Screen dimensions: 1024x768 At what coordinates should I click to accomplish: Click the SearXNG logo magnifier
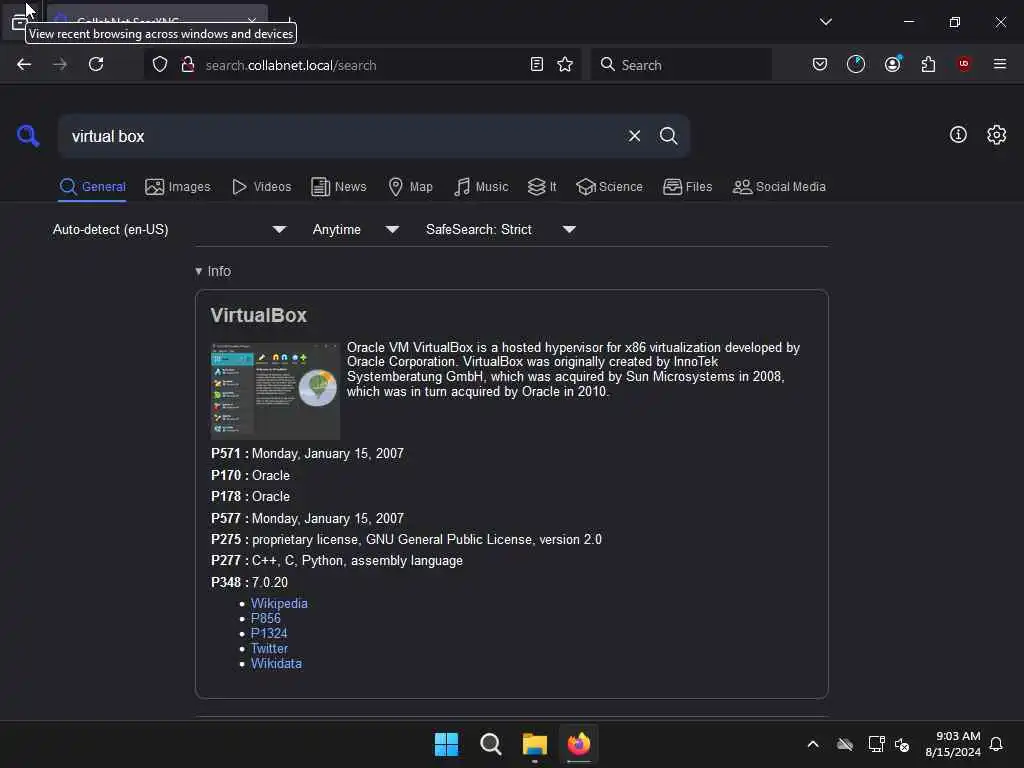pyautogui.click(x=28, y=135)
